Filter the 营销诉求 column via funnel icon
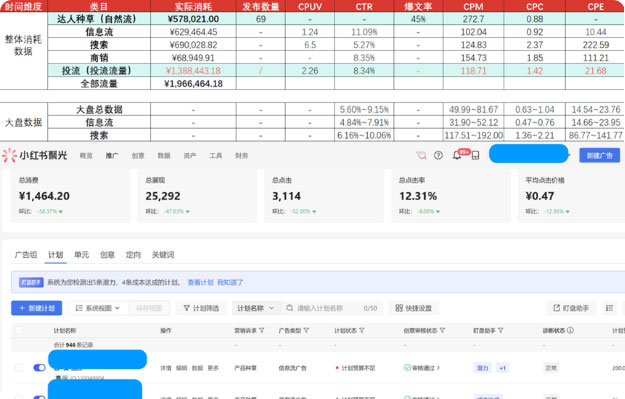The image size is (625, 399). pos(262,330)
